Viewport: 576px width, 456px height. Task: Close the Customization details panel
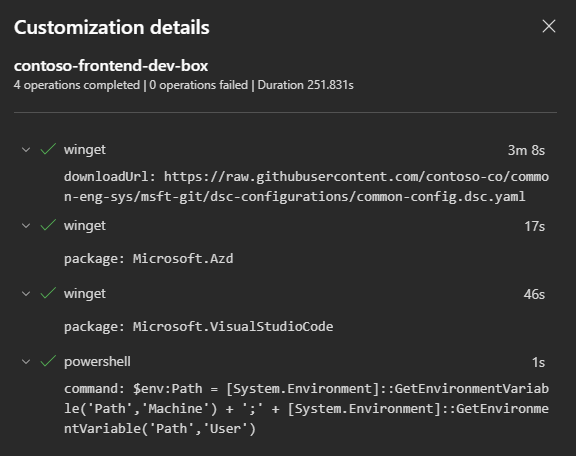[549, 26]
